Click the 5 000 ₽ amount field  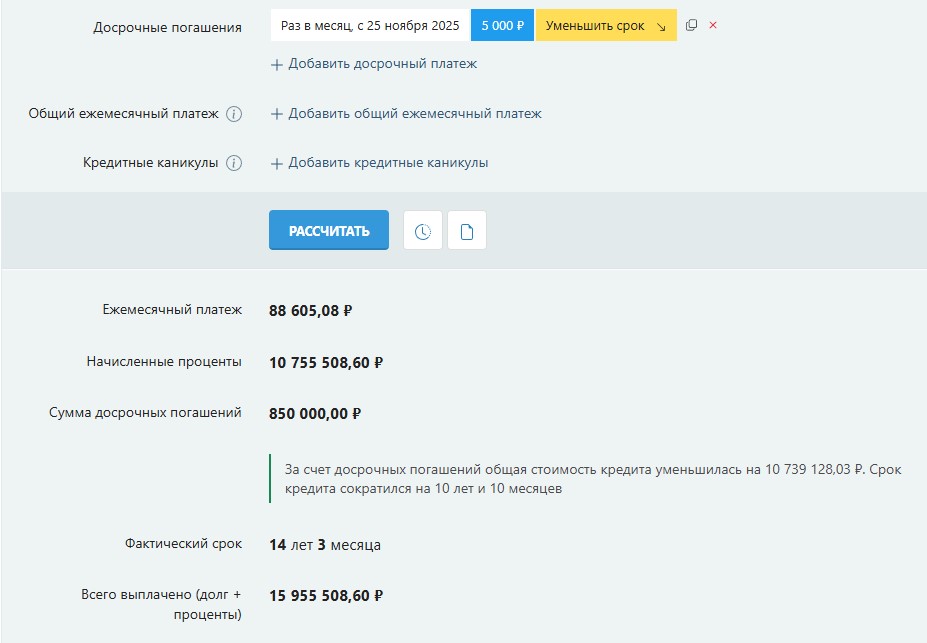[x=502, y=26]
